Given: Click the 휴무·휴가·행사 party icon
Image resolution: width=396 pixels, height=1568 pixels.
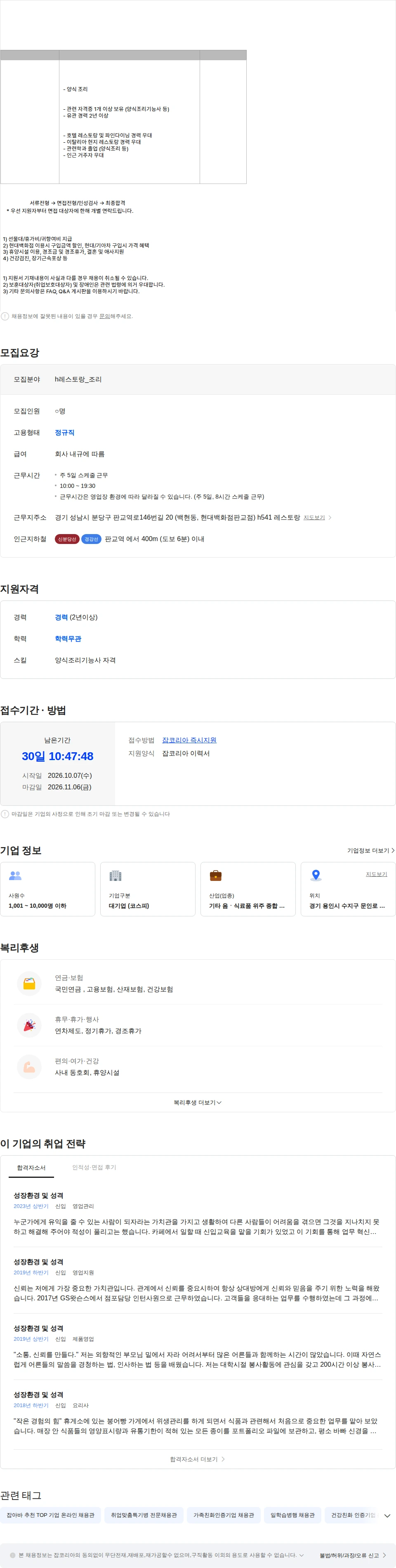Looking at the screenshot, I should pos(29,1025).
